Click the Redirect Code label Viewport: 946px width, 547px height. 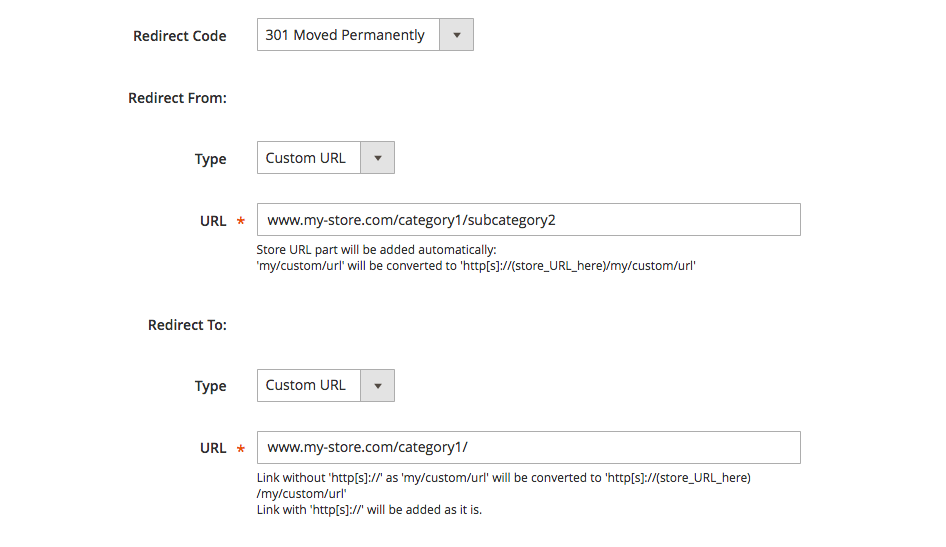(180, 36)
